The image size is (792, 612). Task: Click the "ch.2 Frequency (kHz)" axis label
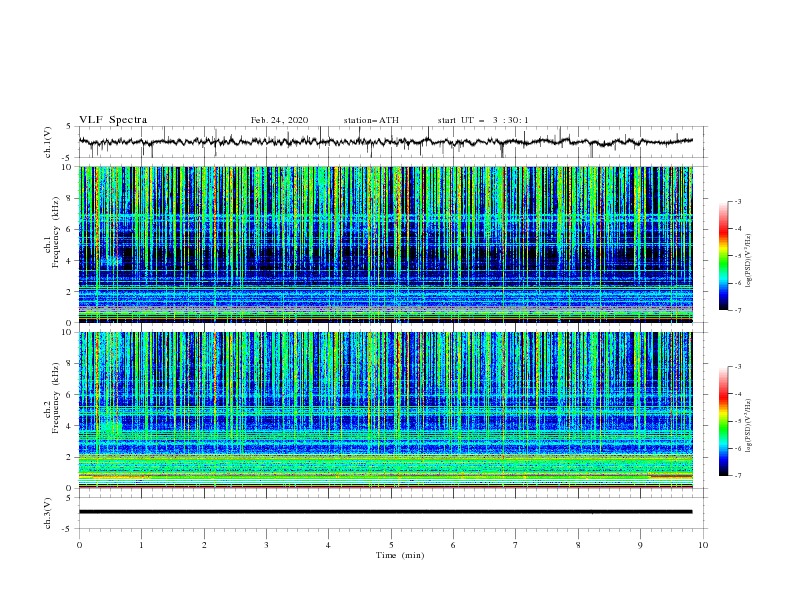[52, 398]
